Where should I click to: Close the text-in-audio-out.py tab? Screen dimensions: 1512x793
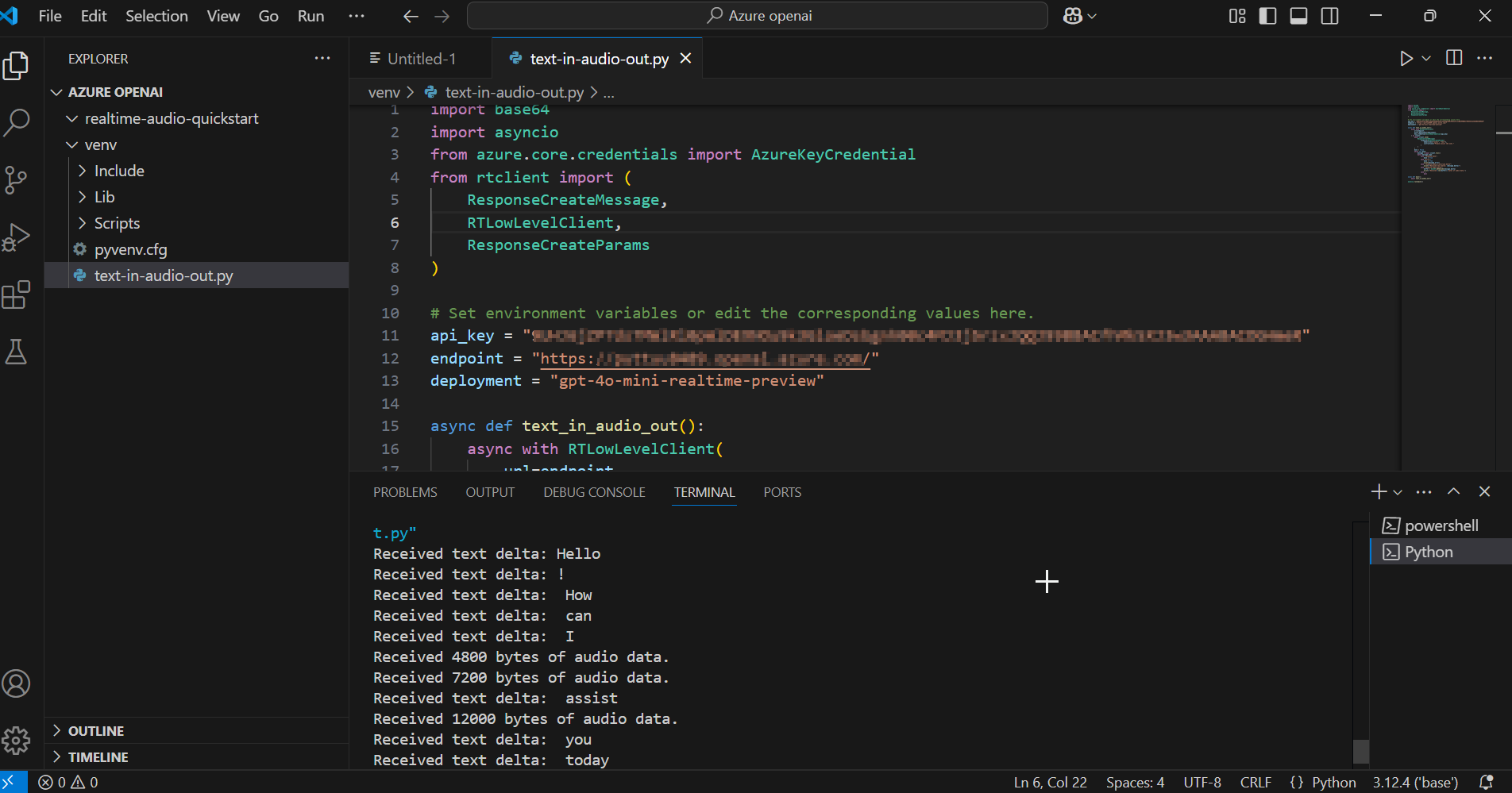tap(686, 59)
